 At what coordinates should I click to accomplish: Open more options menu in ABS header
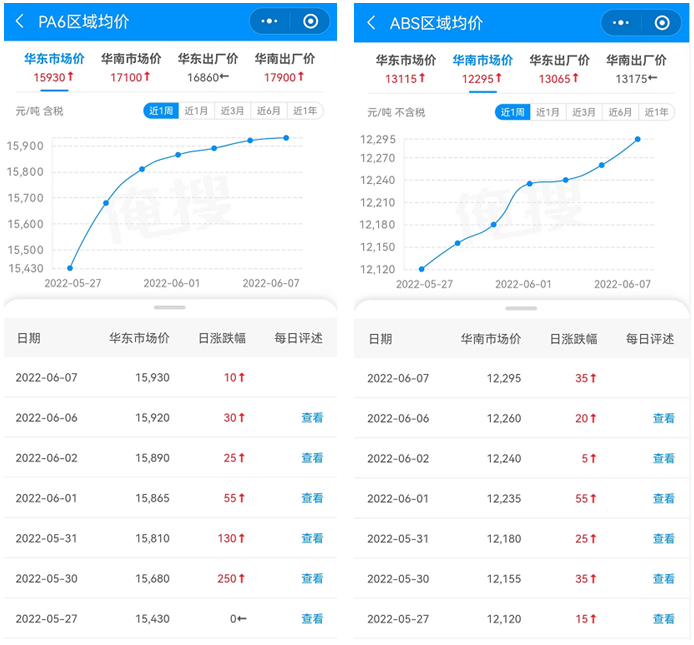point(620,22)
